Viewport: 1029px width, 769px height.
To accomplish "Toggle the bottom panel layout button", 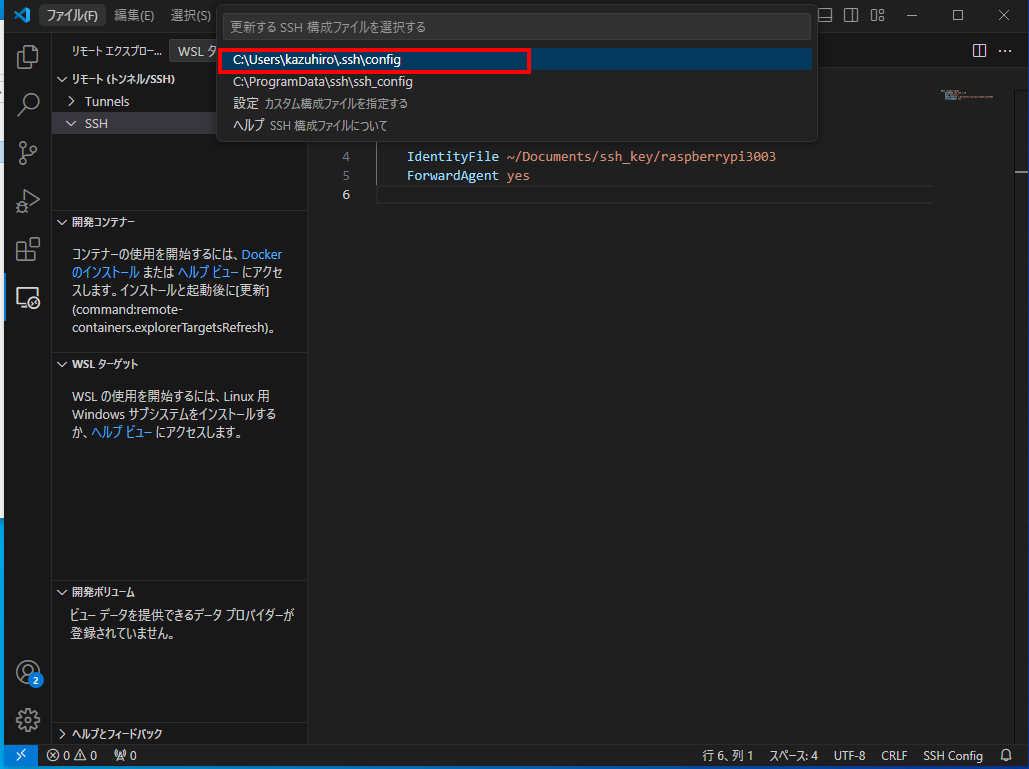I will pyautogui.click(x=827, y=15).
